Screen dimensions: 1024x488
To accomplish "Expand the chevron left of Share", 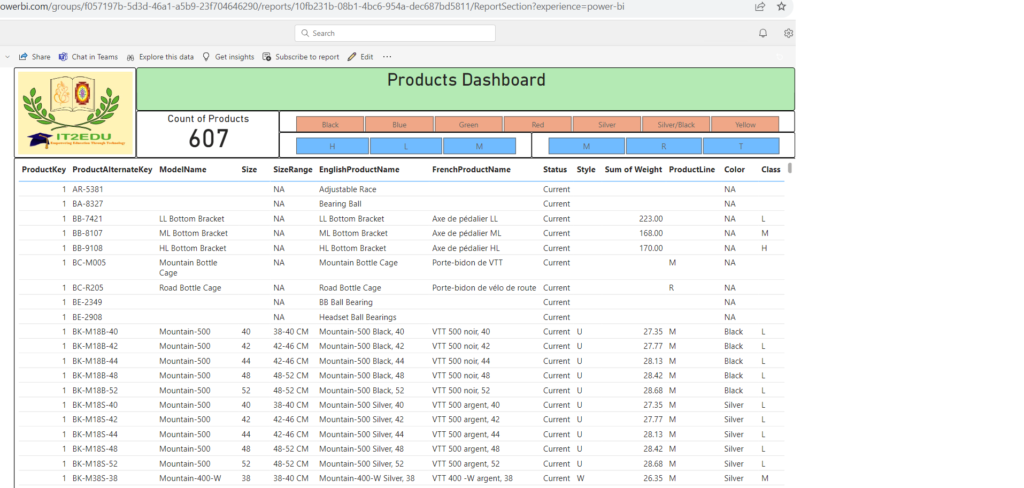I will tap(8, 57).
